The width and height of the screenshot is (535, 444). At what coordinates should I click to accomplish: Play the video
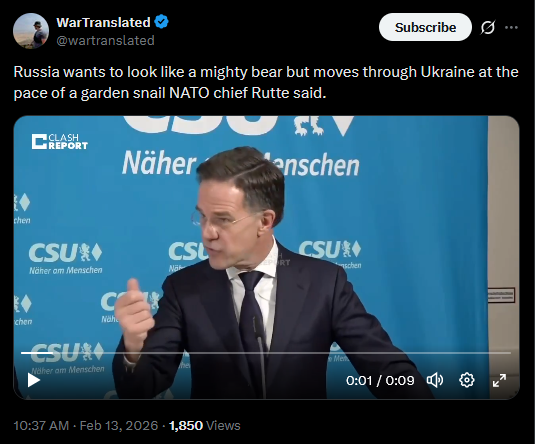coord(33,380)
